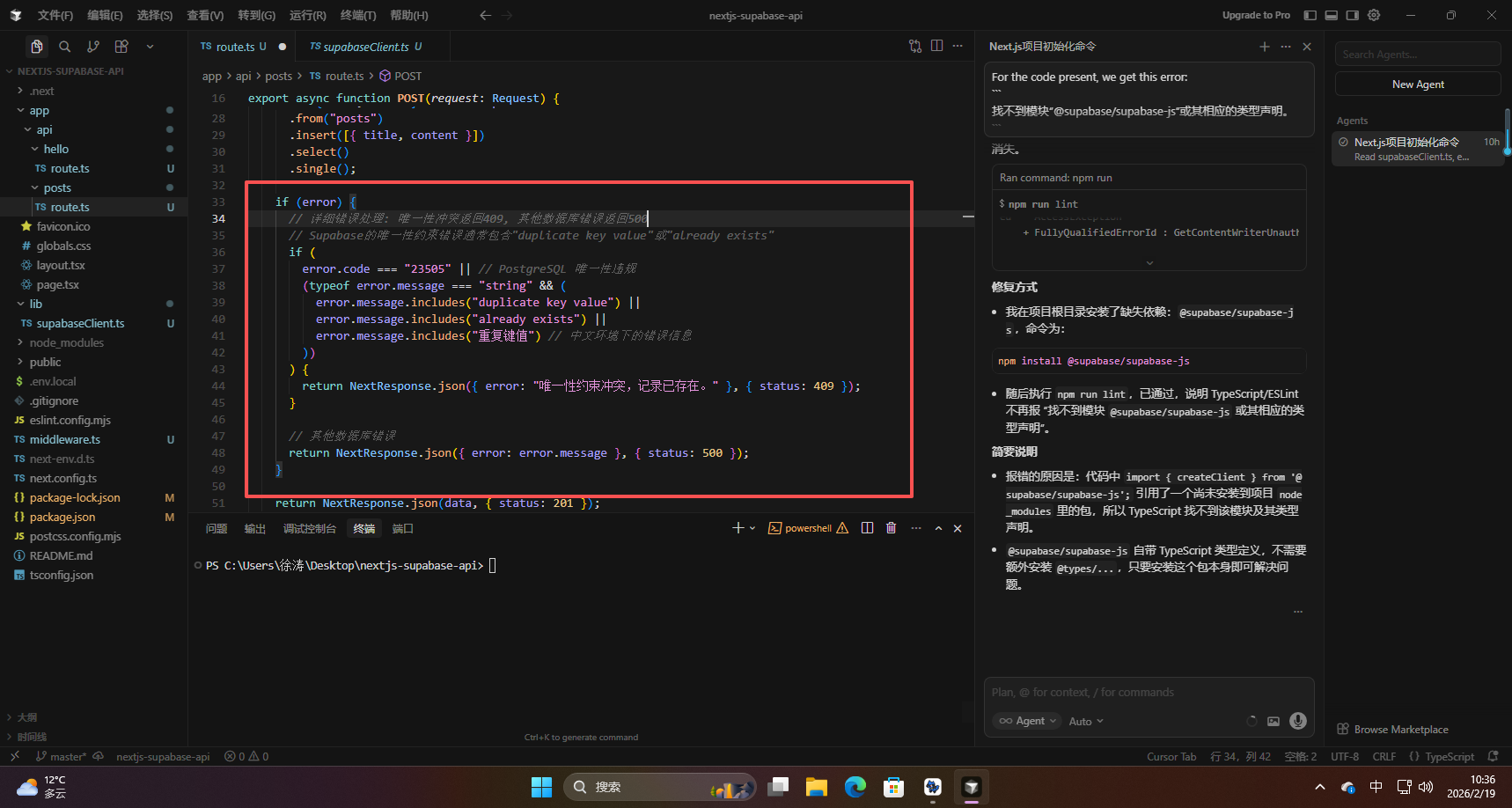Image resolution: width=1512 pixels, height=808 pixels.
Task: Open chat panel more options ellipsis
Action: click(x=1286, y=47)
